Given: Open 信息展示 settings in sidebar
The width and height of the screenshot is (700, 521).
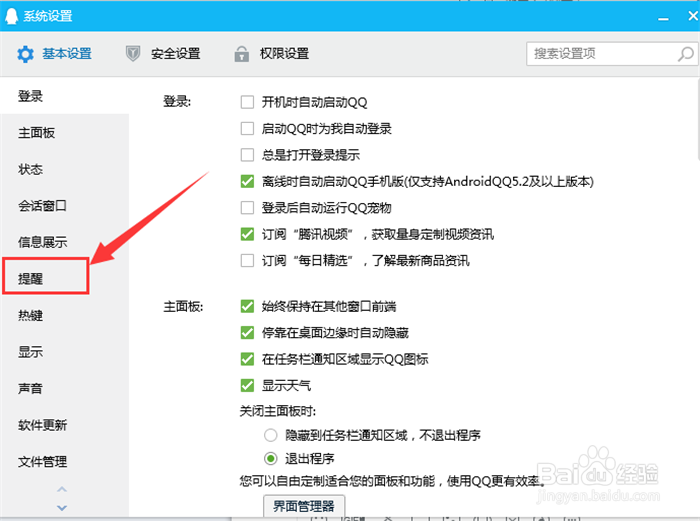Looking at the screenshot, I should coord(42,242).
